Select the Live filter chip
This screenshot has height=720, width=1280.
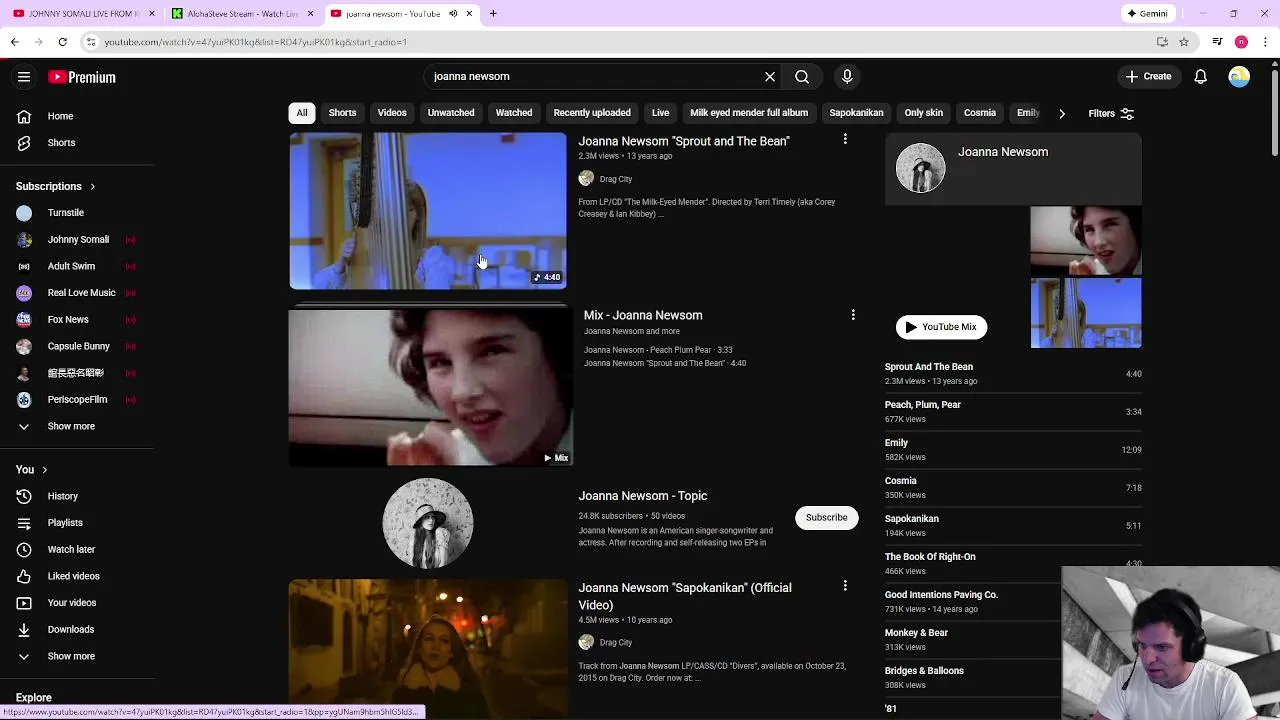tap(661, 113)
